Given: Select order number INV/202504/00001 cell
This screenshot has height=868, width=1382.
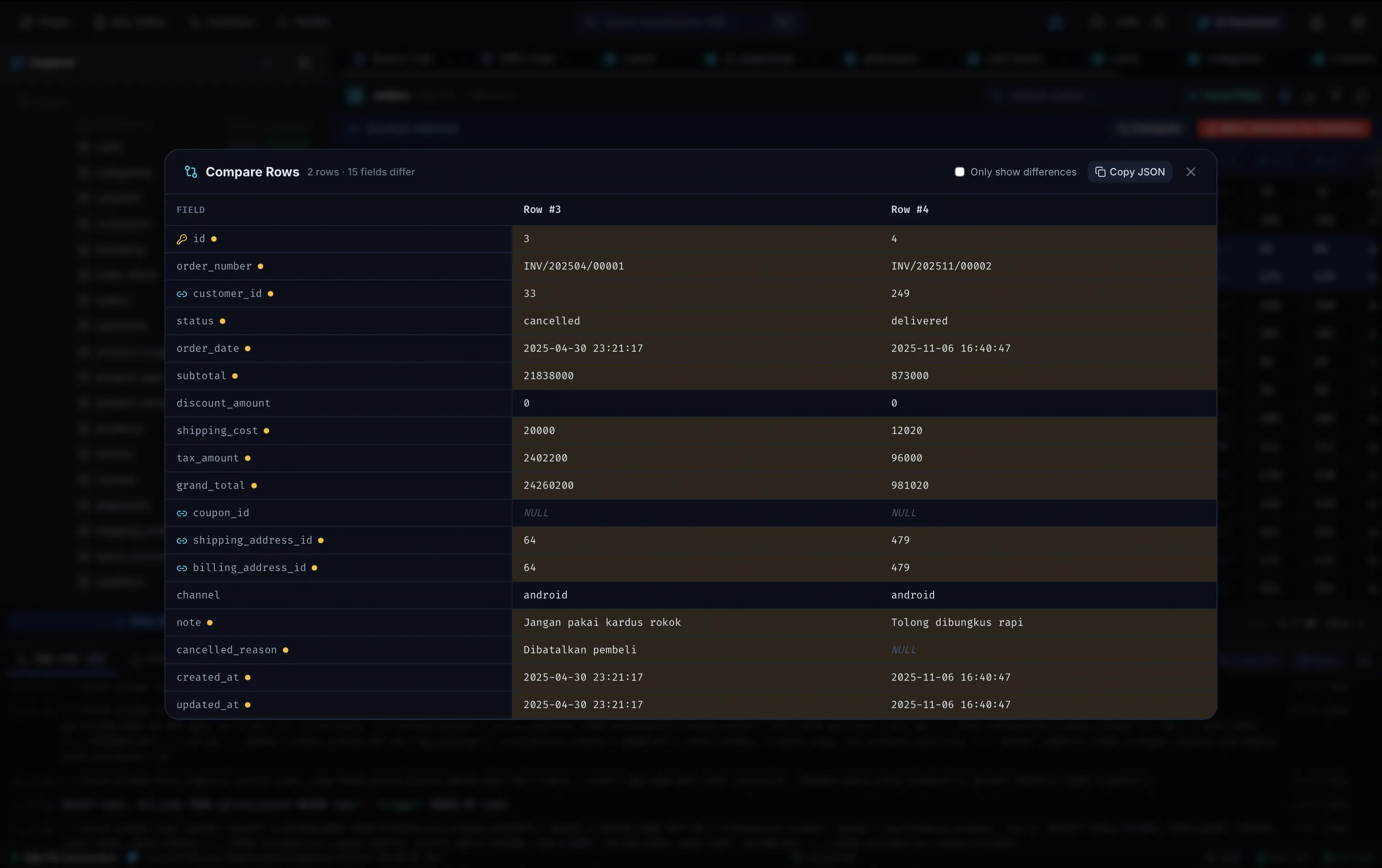Looking at the screenshot, I should [x=696, y=266].
